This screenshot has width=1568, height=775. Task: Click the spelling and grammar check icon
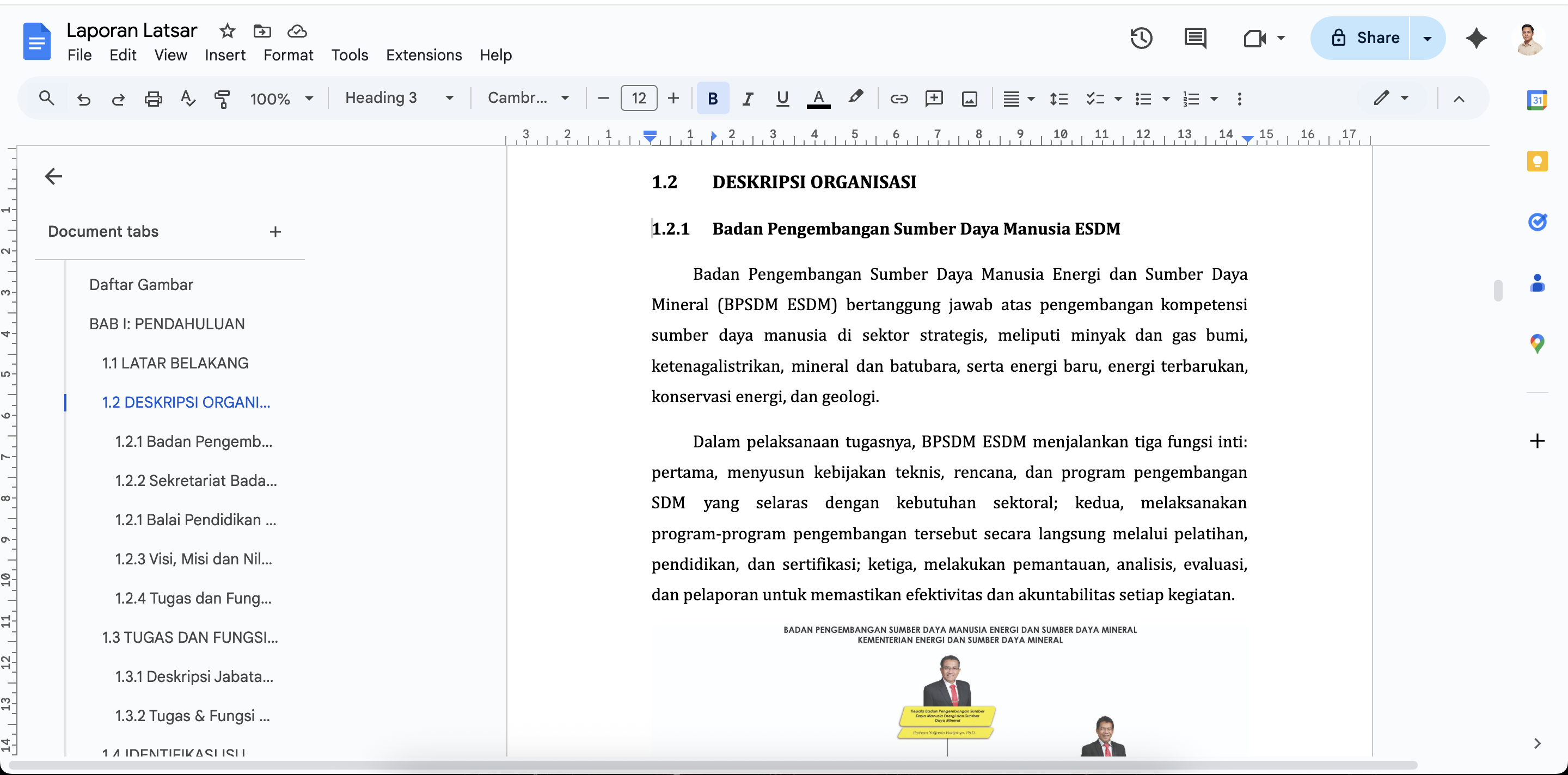(x=187, y=99)
